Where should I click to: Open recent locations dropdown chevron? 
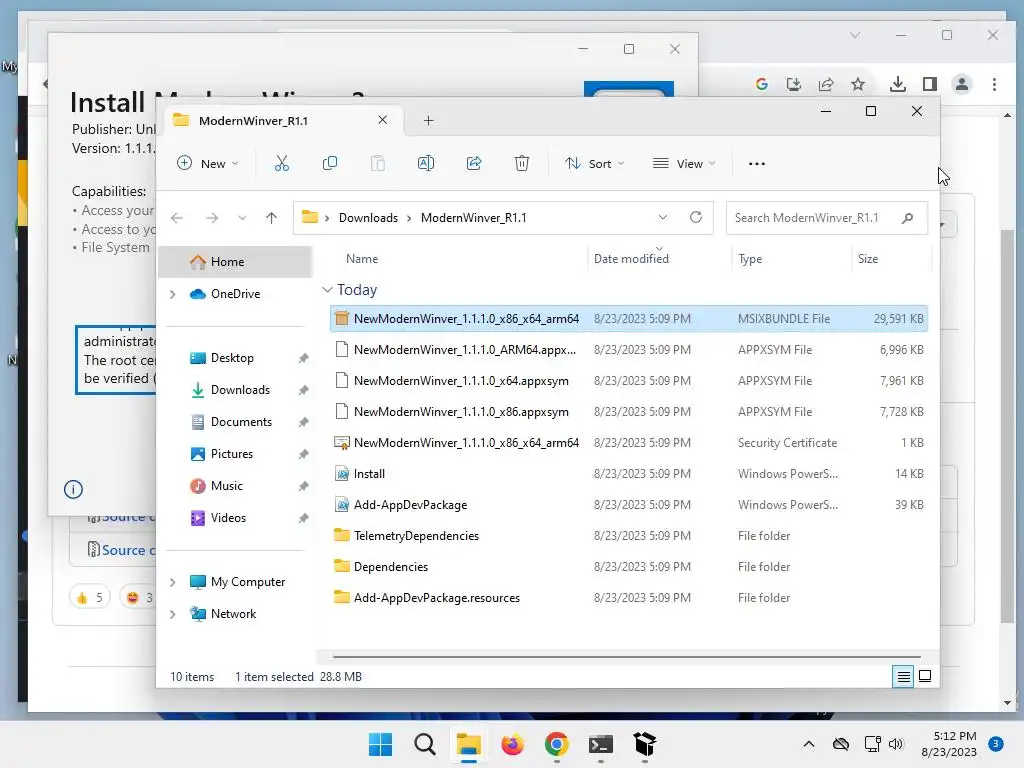coord(242,218)
